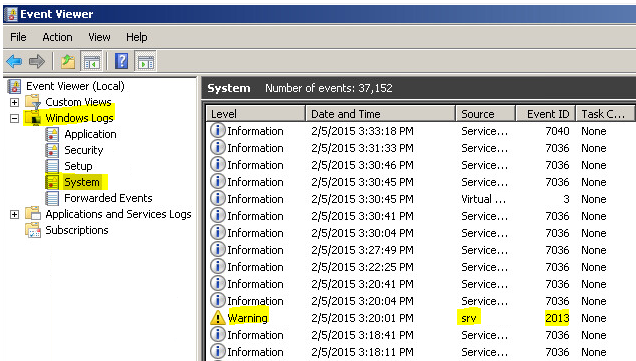This screenshot has width=636, height=361.
Task: Select Applications and Services Logs label
Action: 118,214
